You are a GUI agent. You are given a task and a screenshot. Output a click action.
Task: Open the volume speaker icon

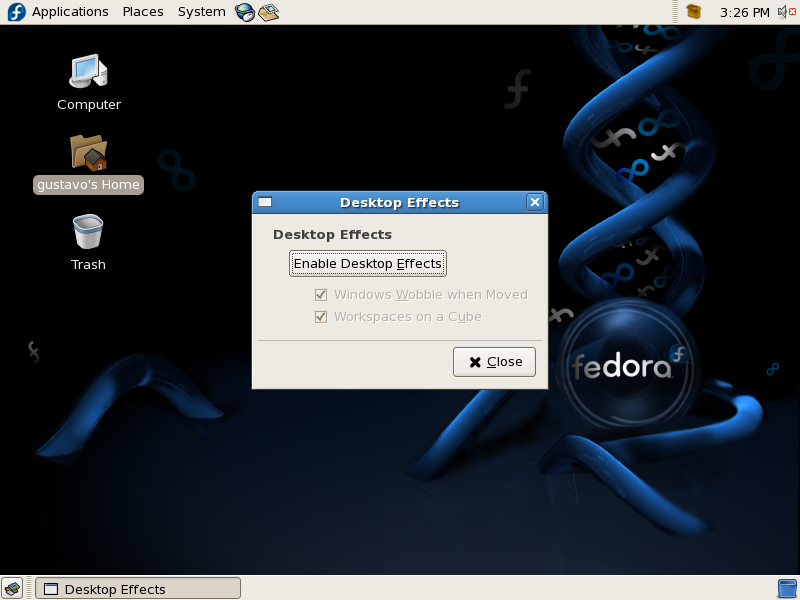click(x=787, y=11)
